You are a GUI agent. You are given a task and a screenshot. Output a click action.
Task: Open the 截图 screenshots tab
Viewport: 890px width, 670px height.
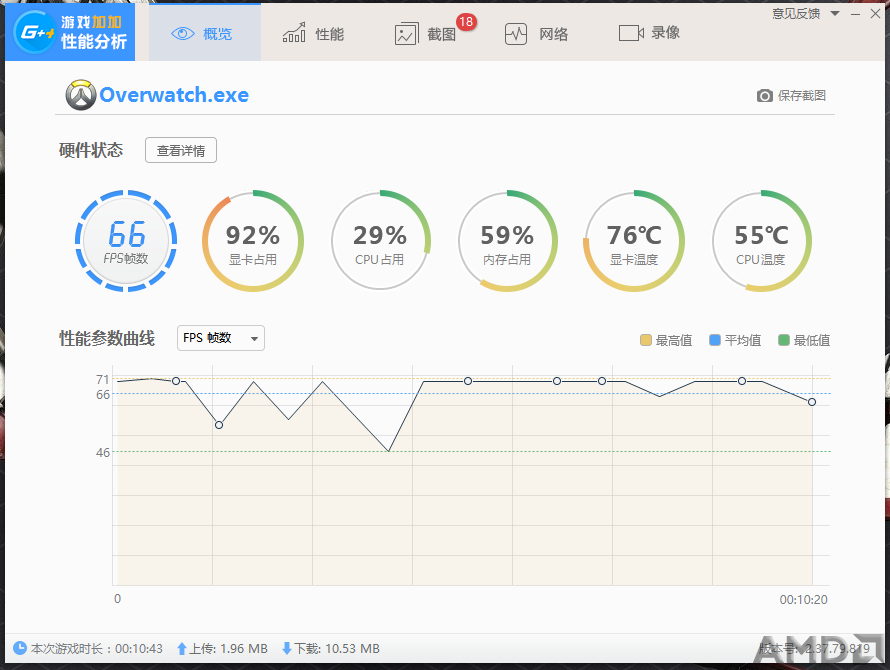[x=426, y=34]
